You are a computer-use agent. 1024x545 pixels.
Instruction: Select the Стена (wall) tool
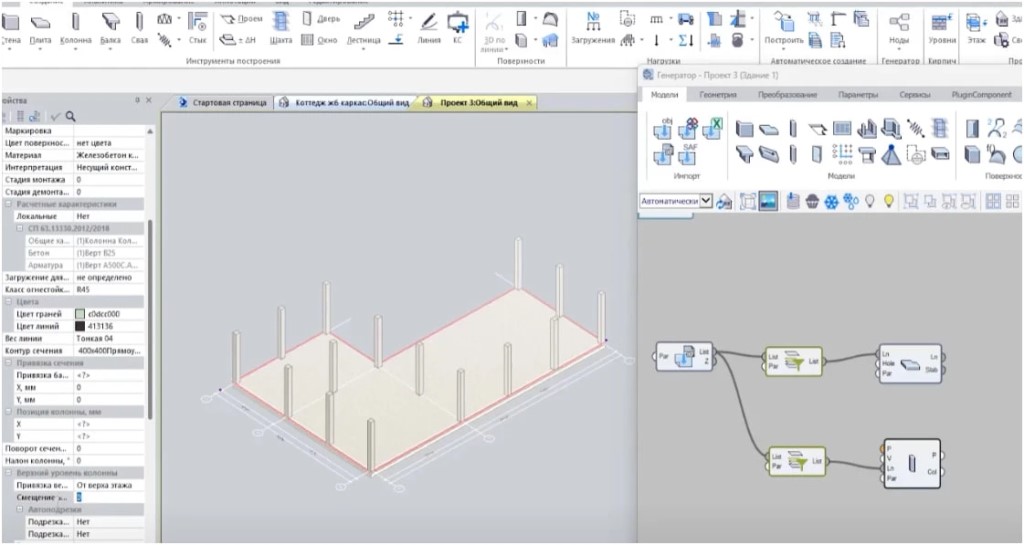[10, 29]
